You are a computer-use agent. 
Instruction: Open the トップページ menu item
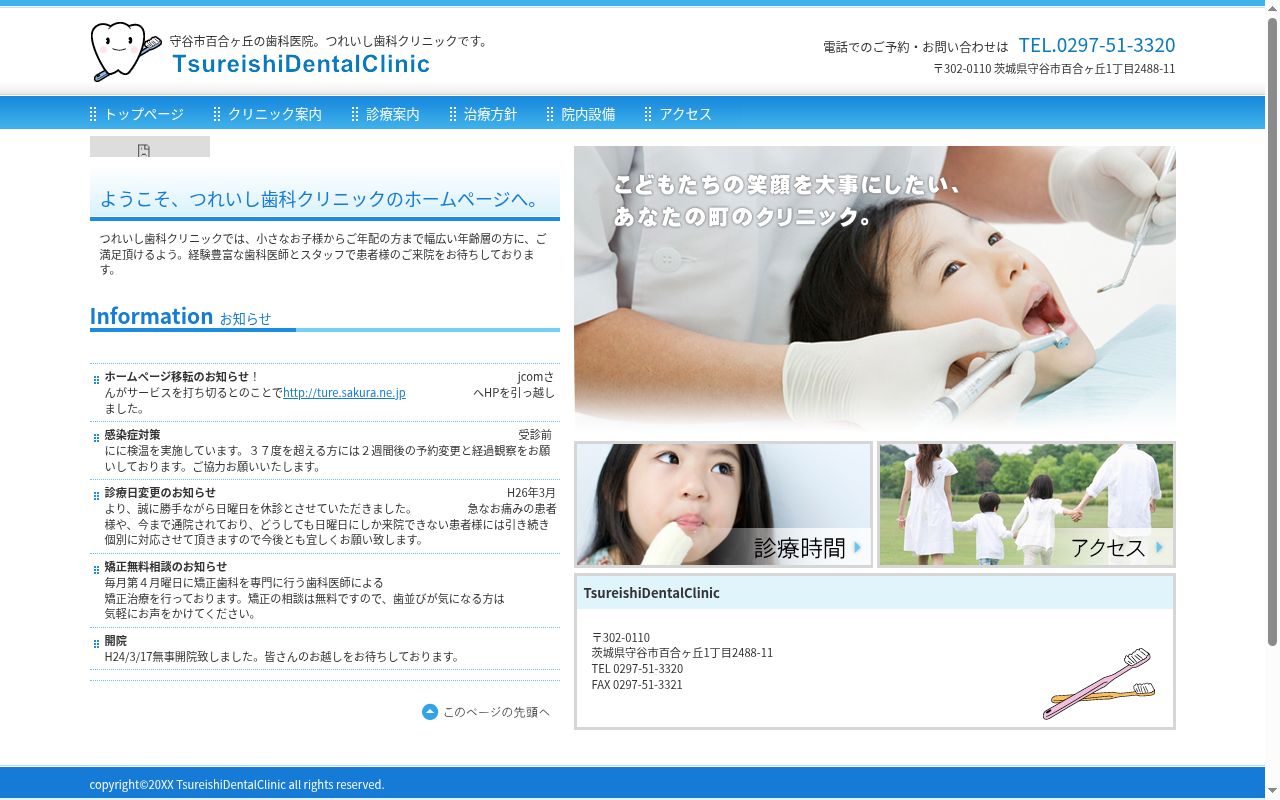(137, 114)
